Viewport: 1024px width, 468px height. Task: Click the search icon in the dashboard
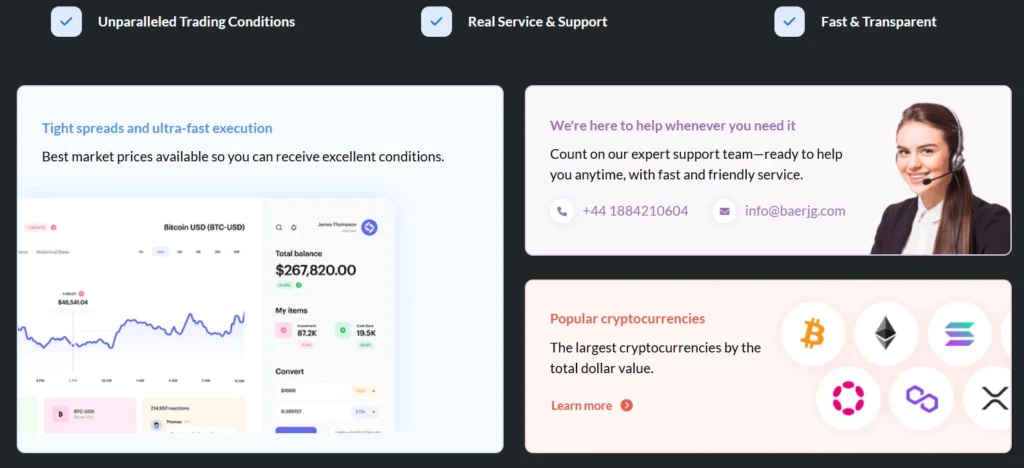click(279, 227)
